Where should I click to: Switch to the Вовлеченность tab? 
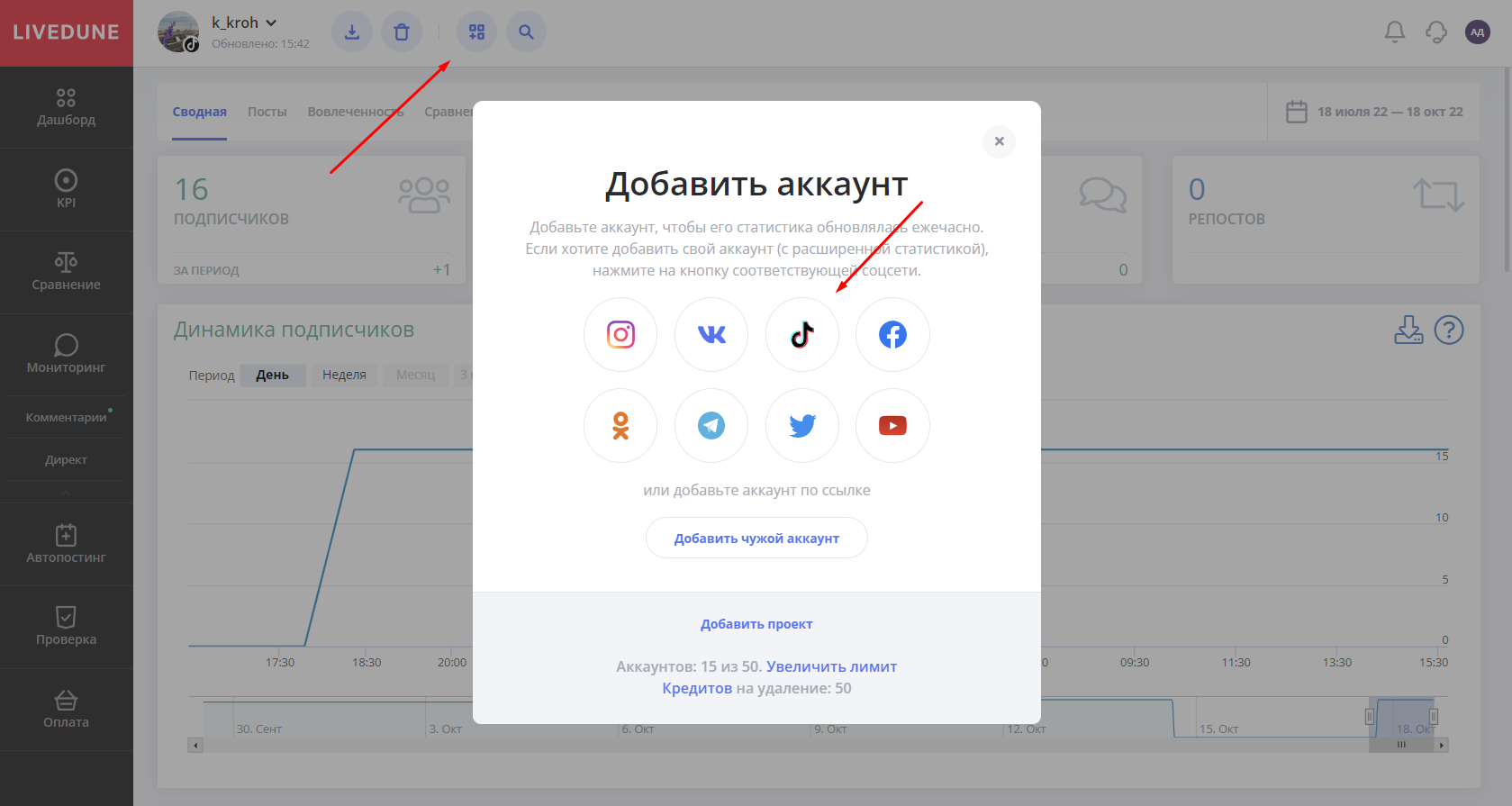[x=356, y=112]
